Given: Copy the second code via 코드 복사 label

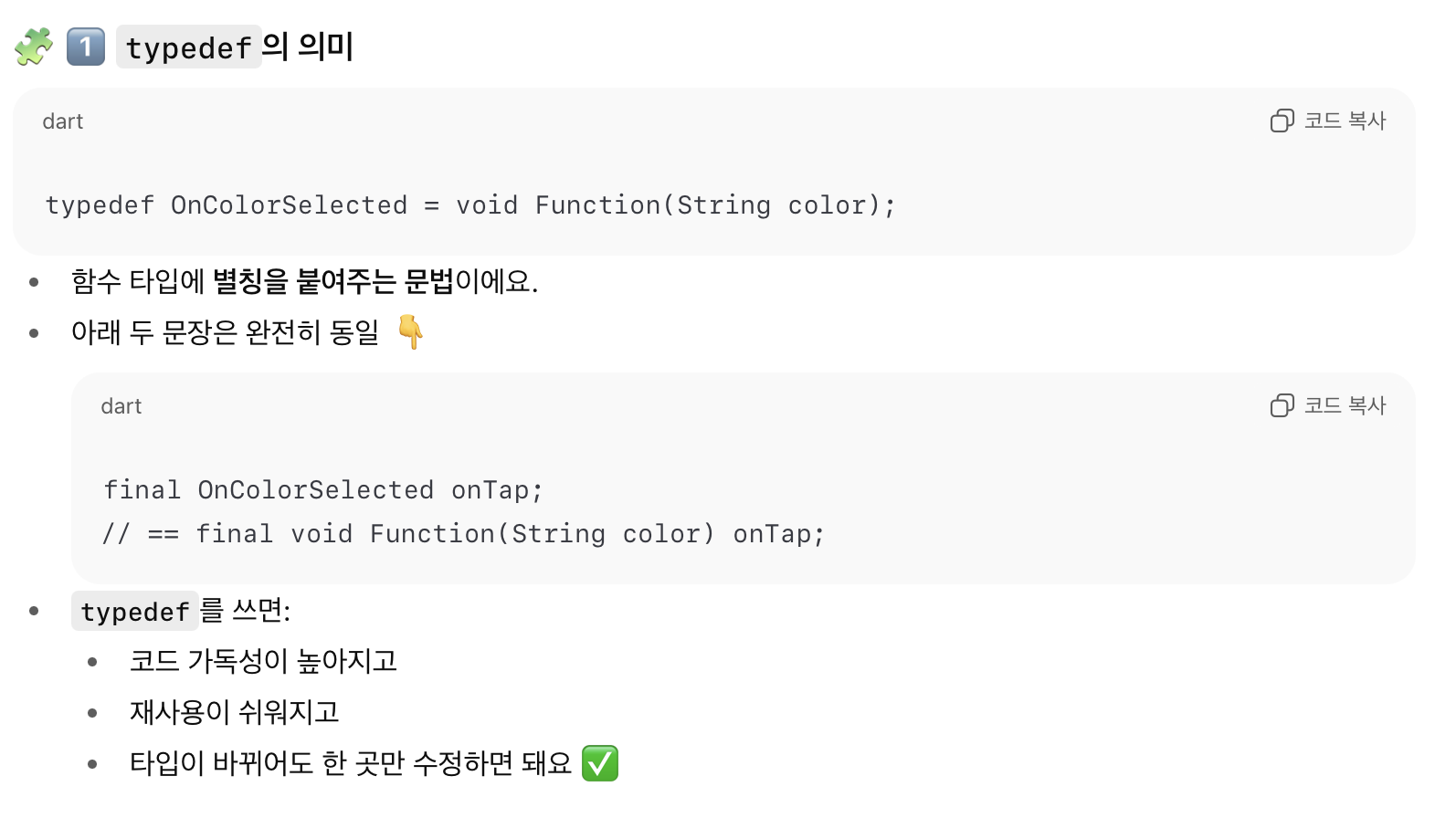Looking at the screenshot, I should tap(1345, 405).
